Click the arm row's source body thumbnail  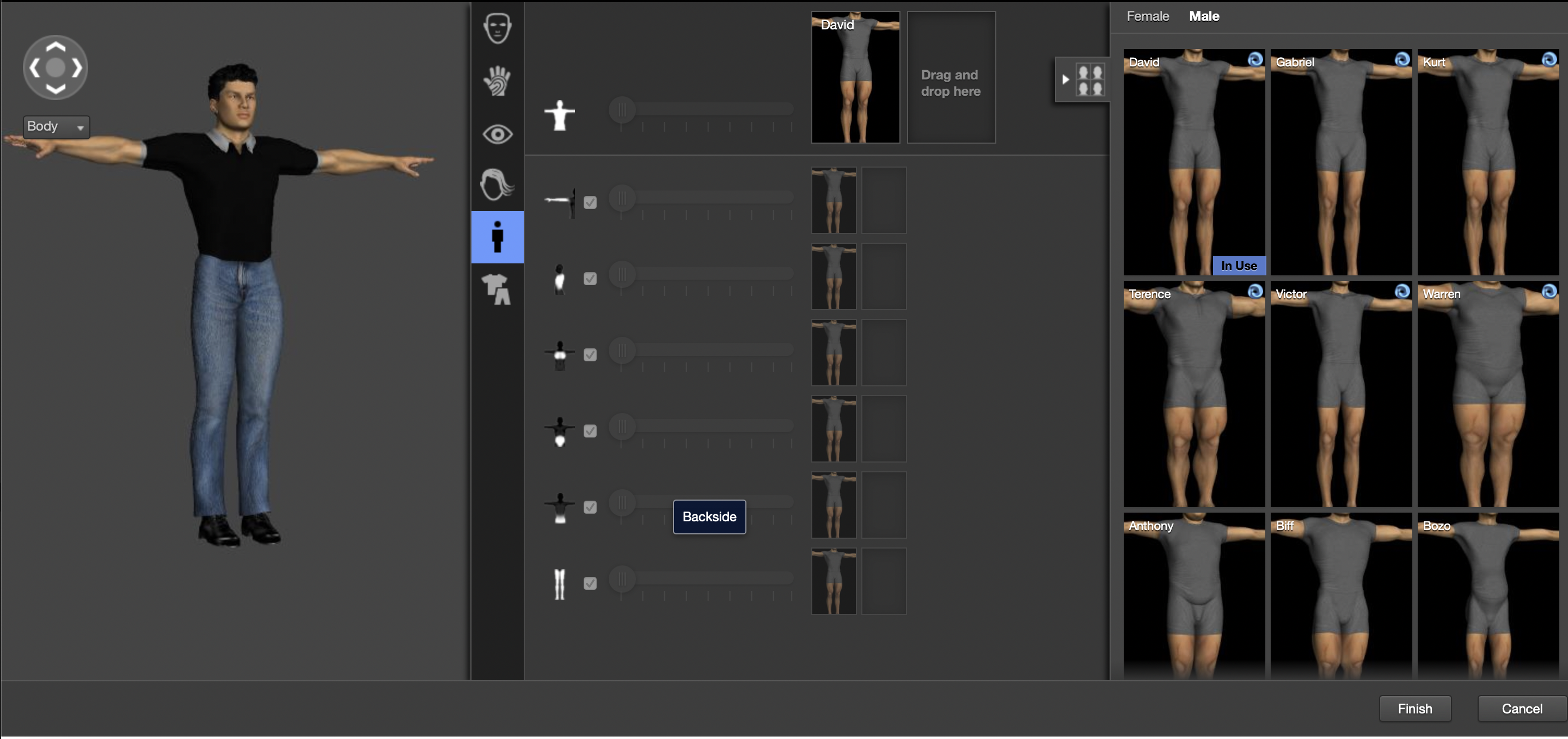tap(834, 200)
